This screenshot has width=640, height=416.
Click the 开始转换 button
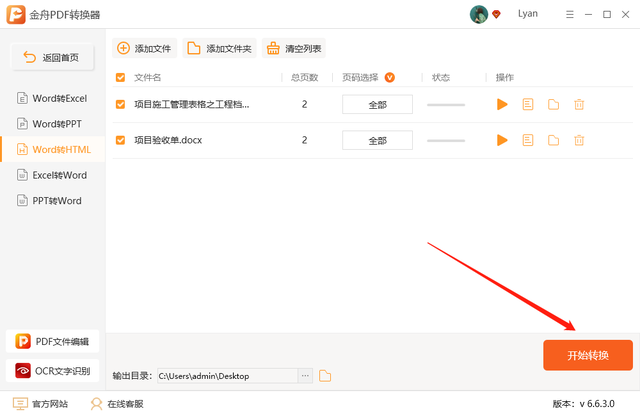coord(588,355)
